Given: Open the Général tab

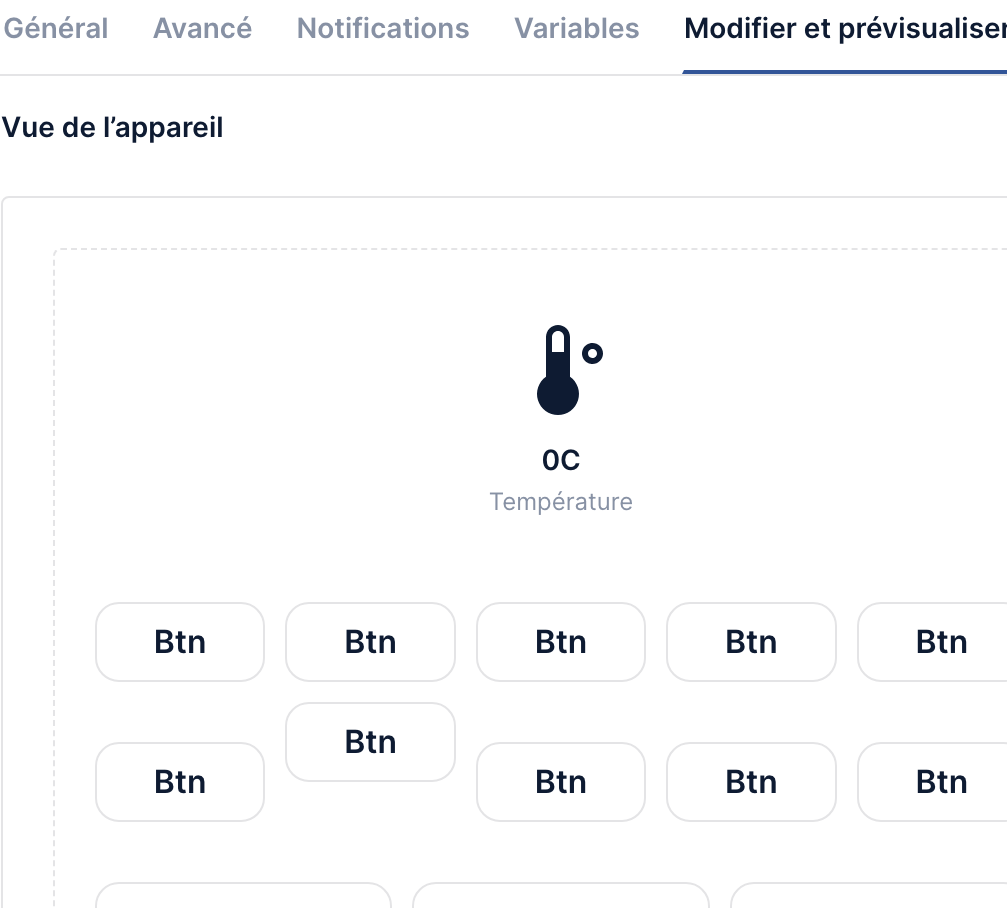Looking at the screenshot, I should 55,29.
